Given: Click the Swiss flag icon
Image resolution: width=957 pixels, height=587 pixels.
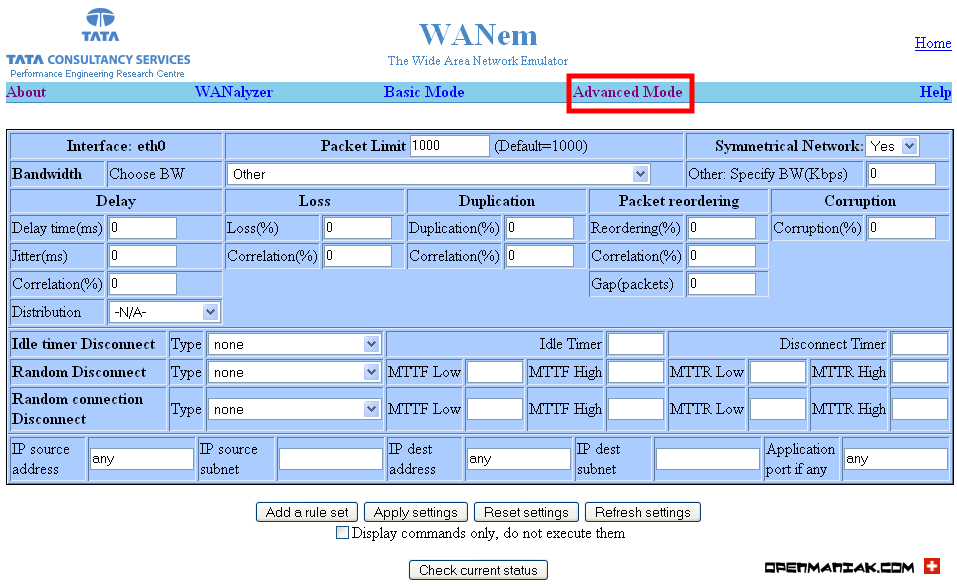Looking at the screenshot, I should [x=931, y=566].
